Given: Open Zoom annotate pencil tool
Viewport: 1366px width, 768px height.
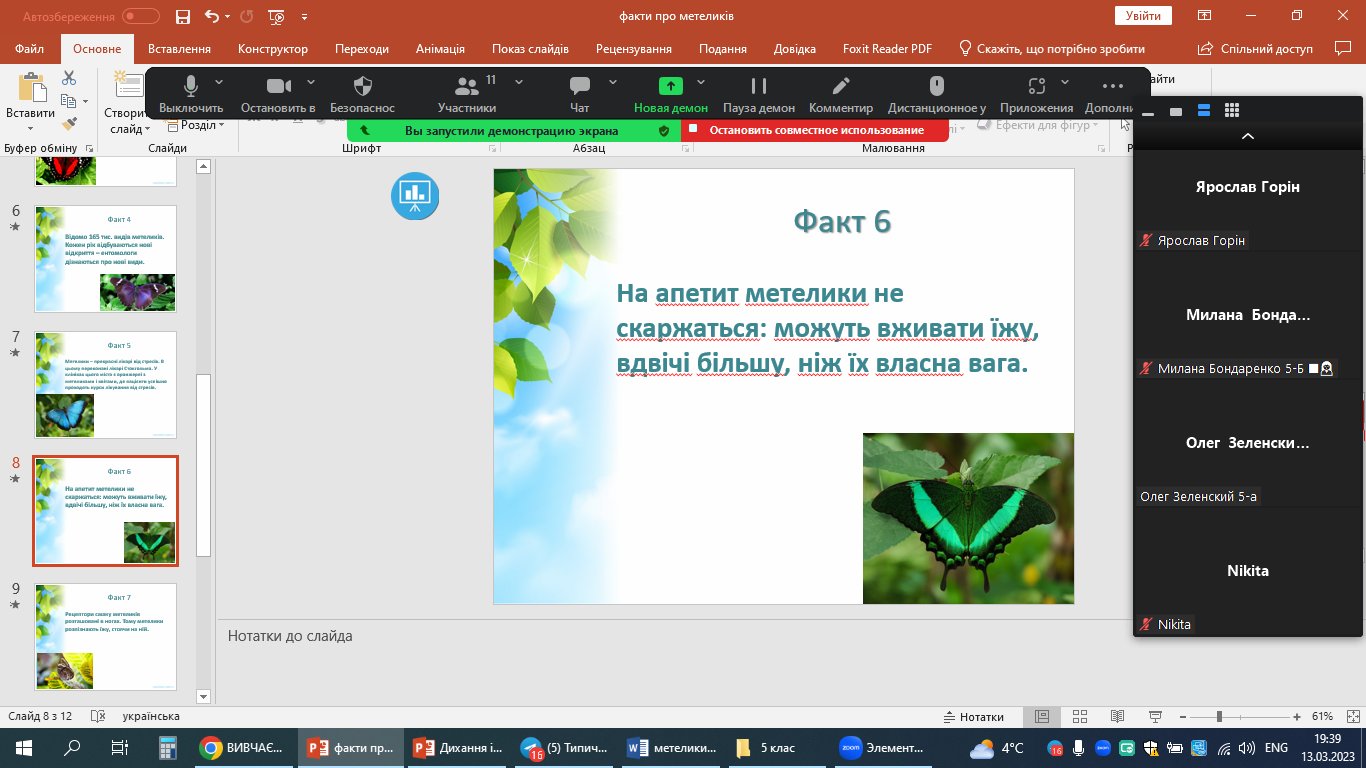Looking at the screenshot, I should point(841,95).
